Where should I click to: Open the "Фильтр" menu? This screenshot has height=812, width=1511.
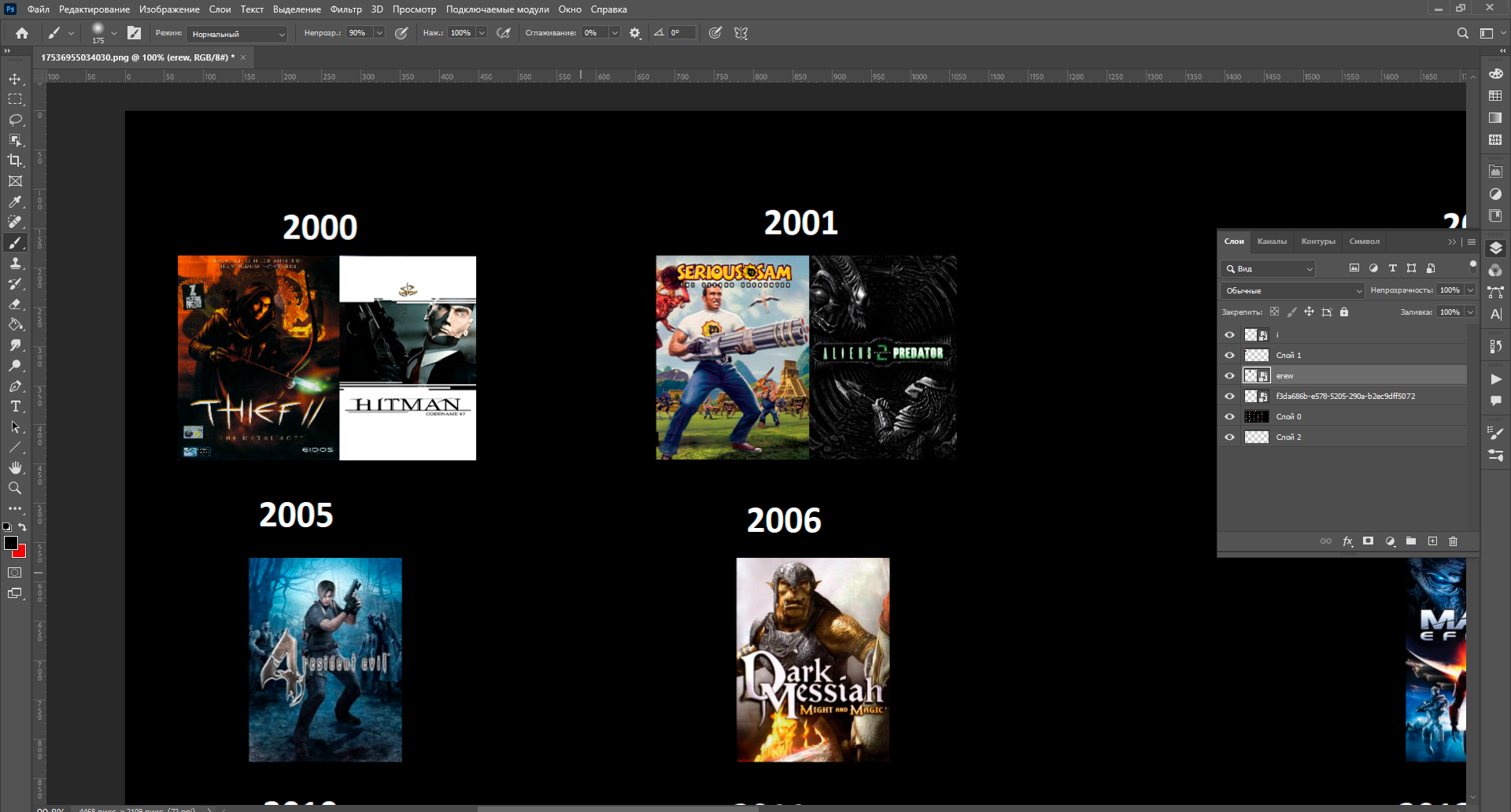346,9
